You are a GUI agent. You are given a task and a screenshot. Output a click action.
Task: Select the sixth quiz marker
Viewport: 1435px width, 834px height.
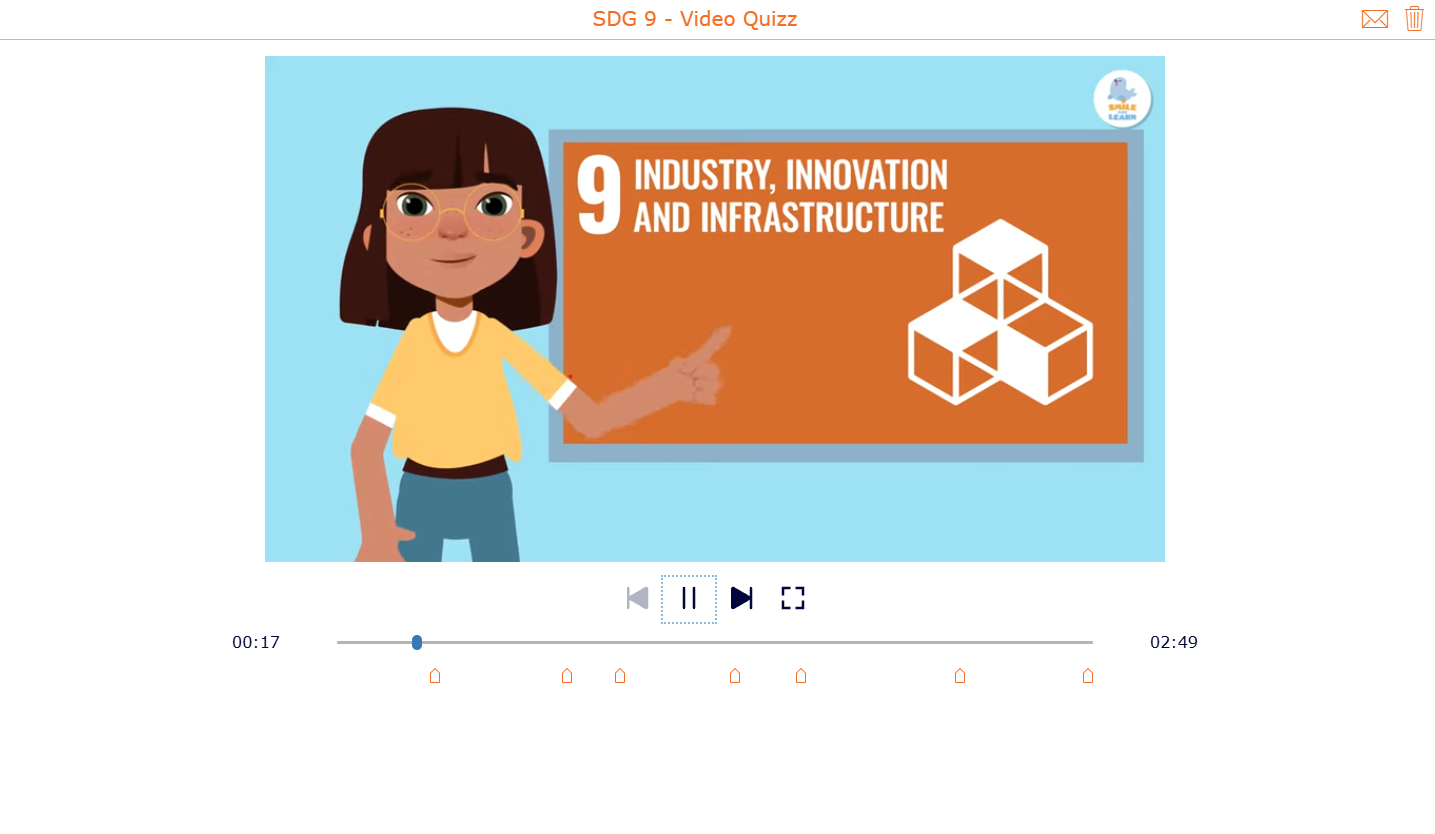(x=960, y=676)
